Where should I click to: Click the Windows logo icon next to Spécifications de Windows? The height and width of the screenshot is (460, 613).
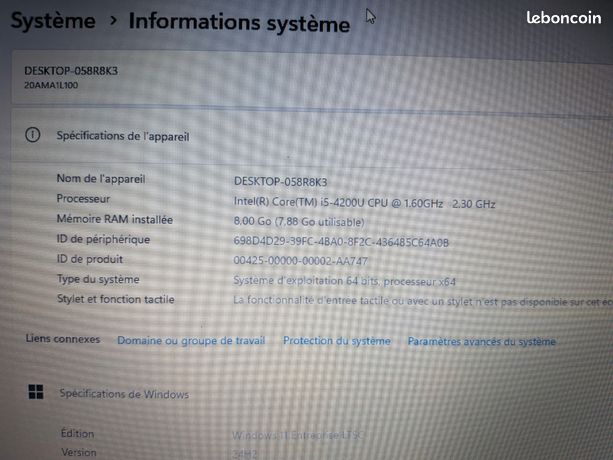[36, 392]
